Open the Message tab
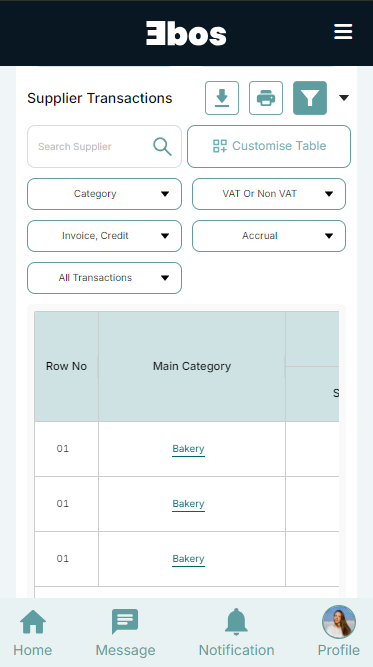This screenshot has height=667, width=373. tap(125, 633)
